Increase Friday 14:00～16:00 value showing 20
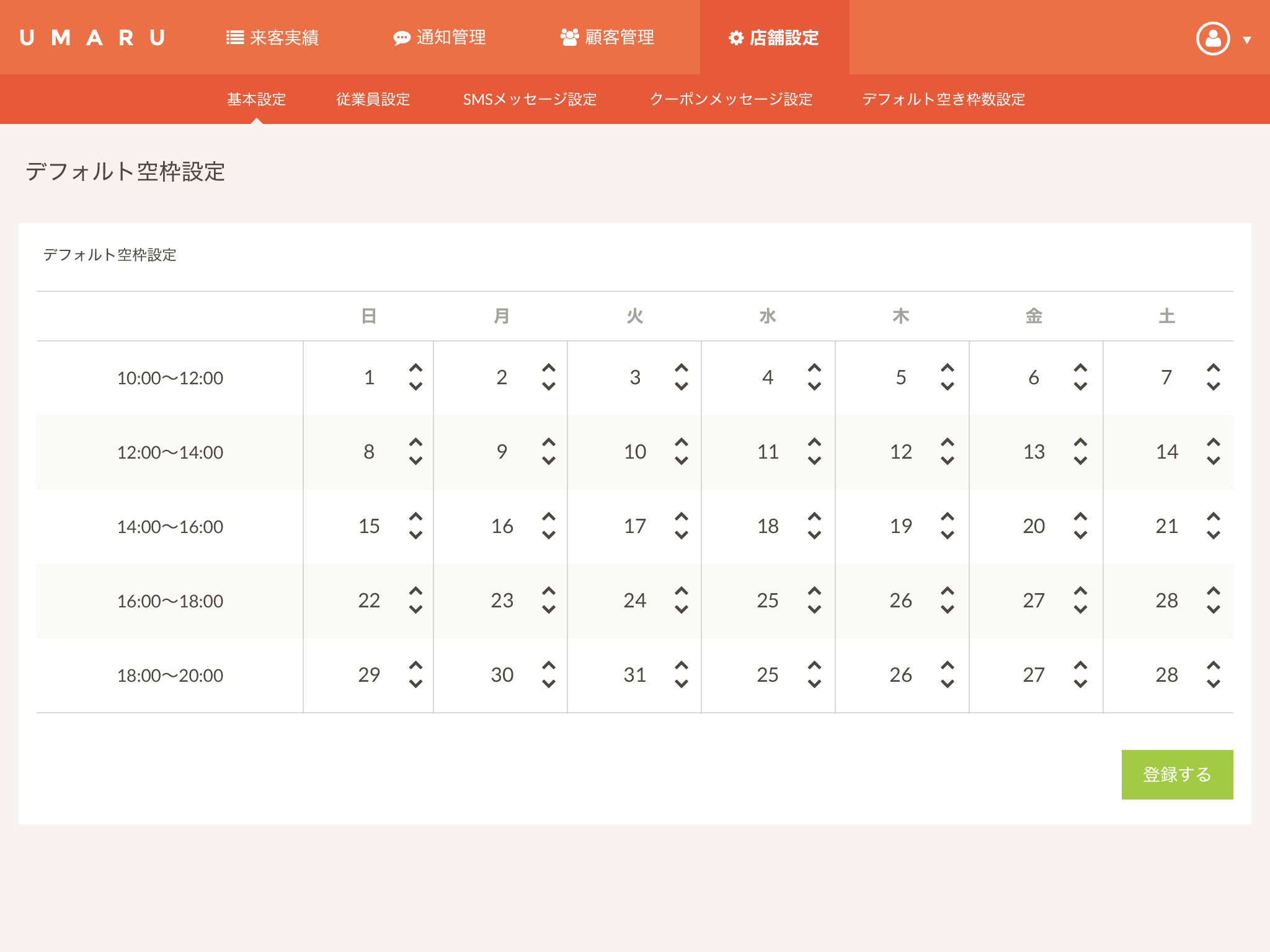1270x952 pixels. tap(1080, 517)
